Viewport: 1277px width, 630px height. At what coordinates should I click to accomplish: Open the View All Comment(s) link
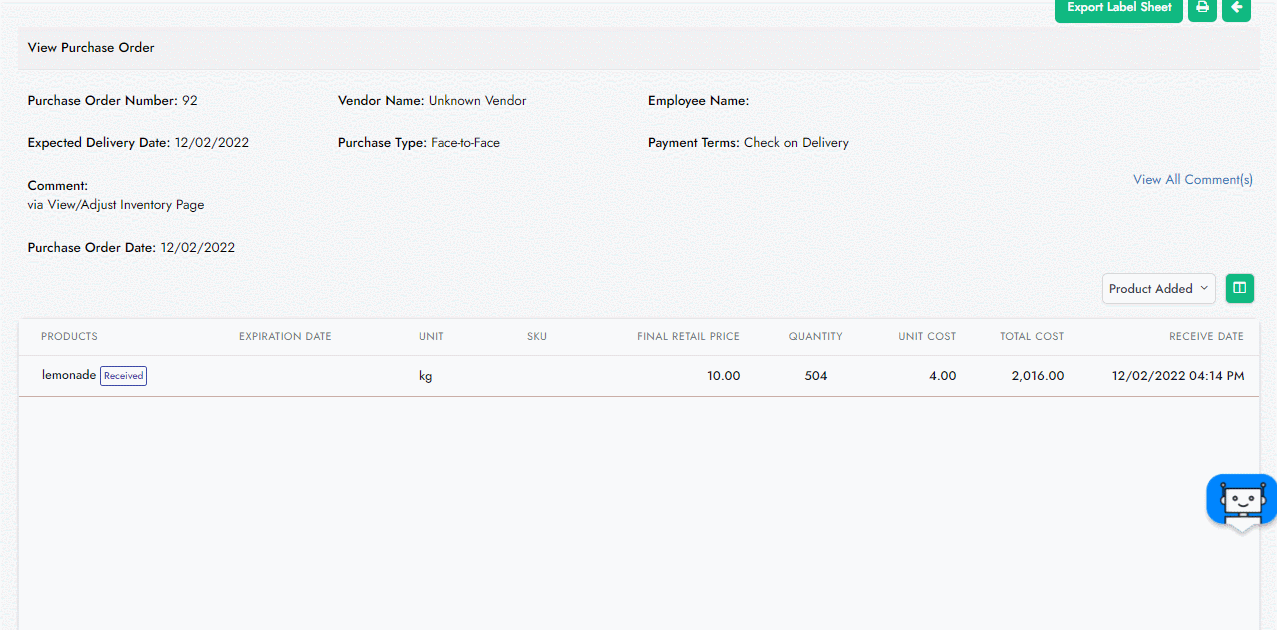[1192, 180]
